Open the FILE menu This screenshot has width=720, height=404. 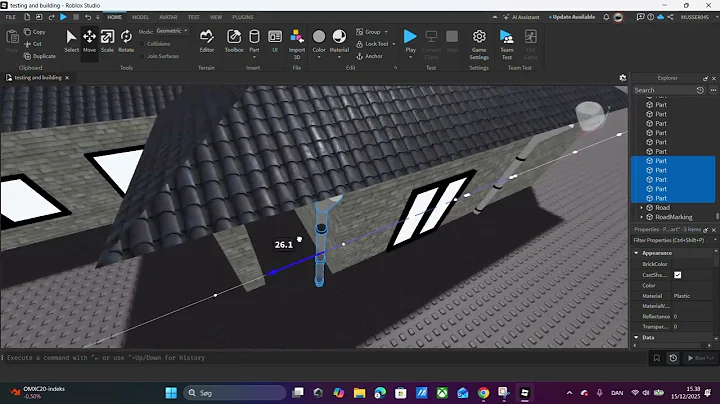coord(11,17)
